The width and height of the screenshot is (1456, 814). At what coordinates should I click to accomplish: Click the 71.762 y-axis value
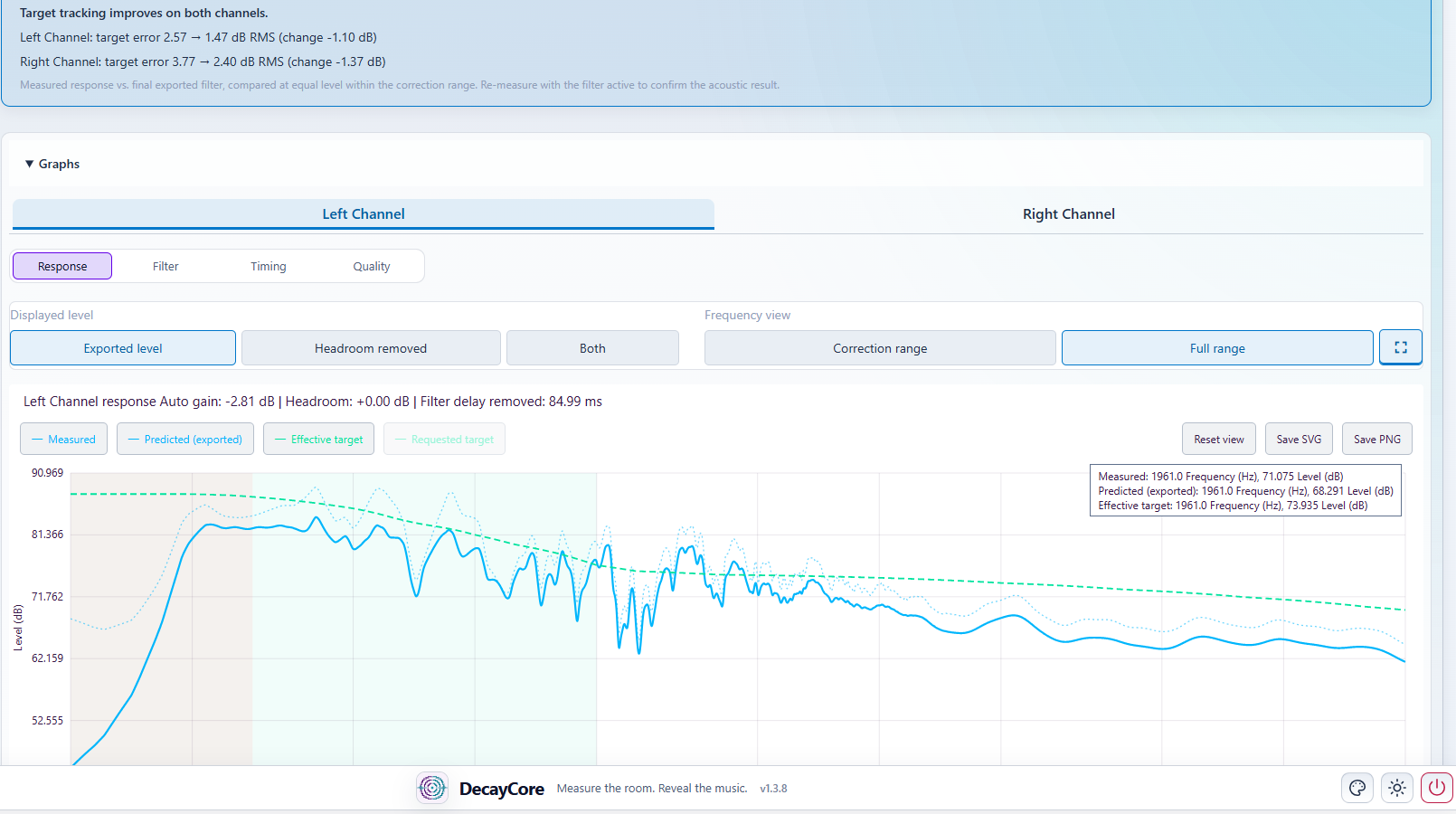pyautogui.click(x=48, y=597)
